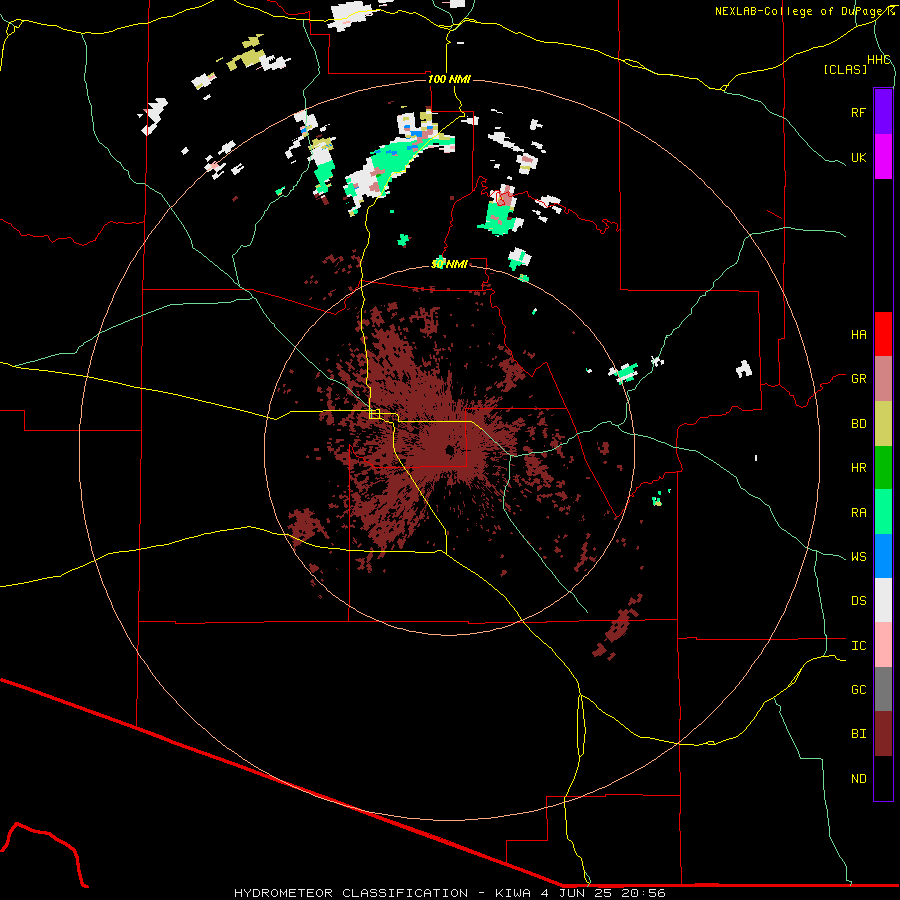Click the BD legend label

tap(858, 424)
